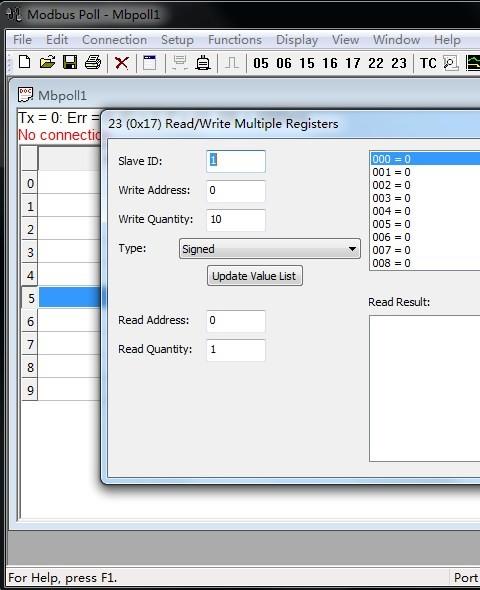This screenshot has height=590, width=480.
Task: Click the Print toolbar icon
Action: [x=93, y=62]
